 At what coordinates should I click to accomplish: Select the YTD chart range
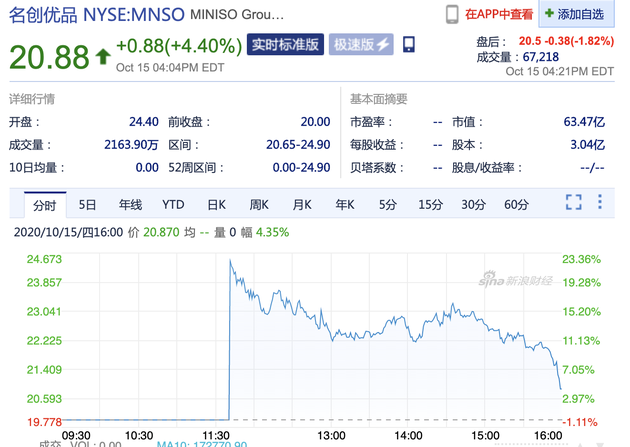click(x=174, y=205)
